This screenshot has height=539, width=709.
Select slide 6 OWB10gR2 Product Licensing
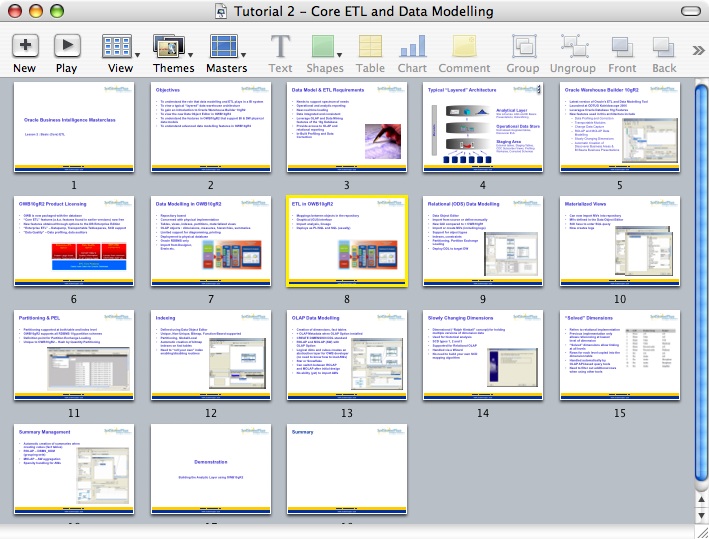click(x=74, y=241)
